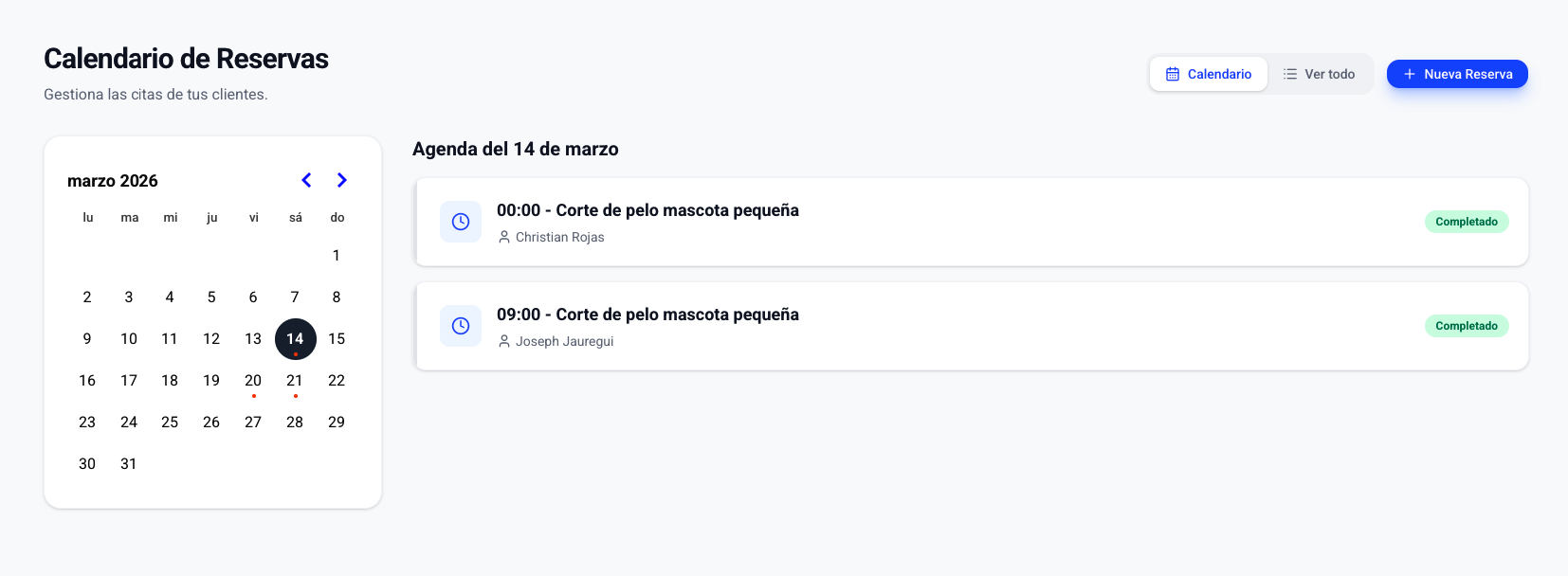Select day 20 with the reservation dot
This screenshot has width=1568, height=576.
(253, 380)
